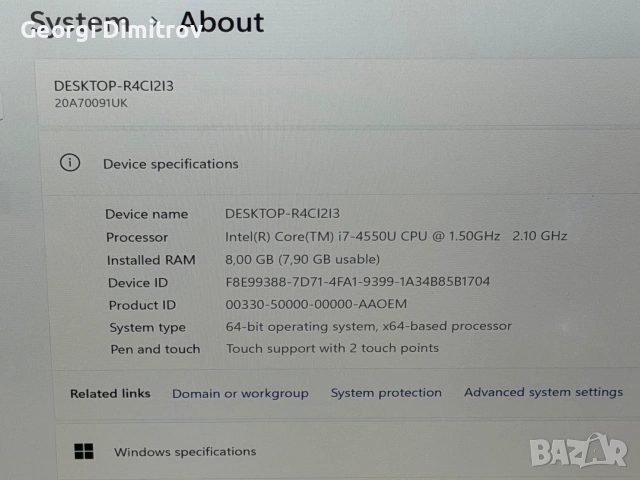Click the Installed RAM label
Screen dimensions: 640x480
click(151, 260)
